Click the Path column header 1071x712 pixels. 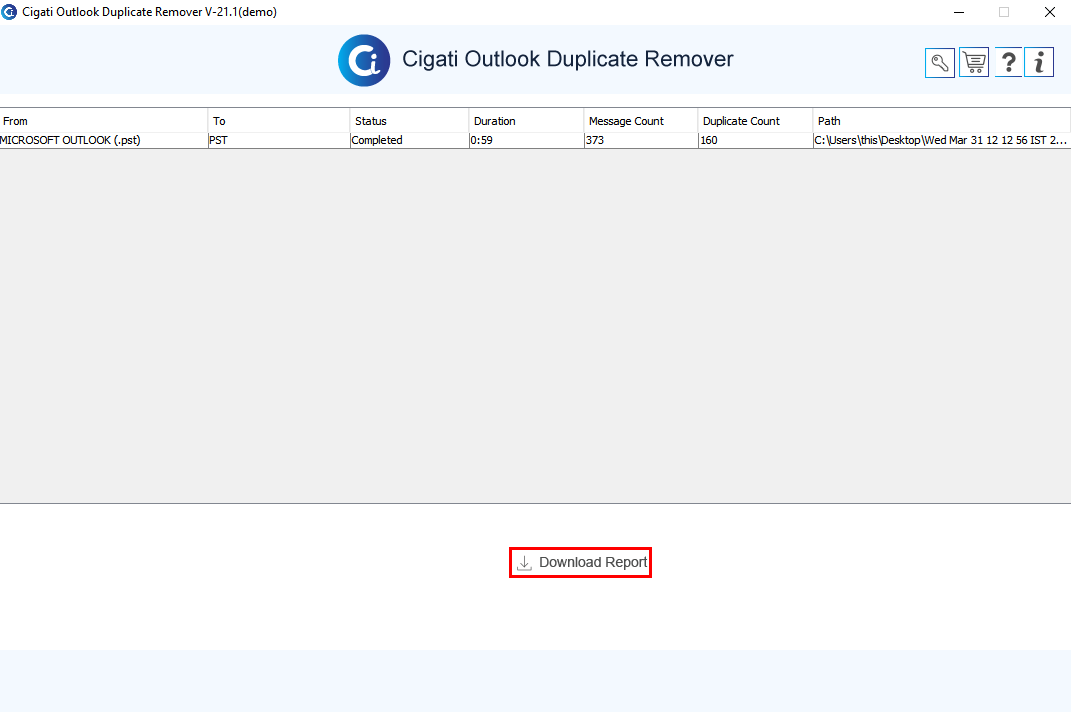(x=941, y=121)
